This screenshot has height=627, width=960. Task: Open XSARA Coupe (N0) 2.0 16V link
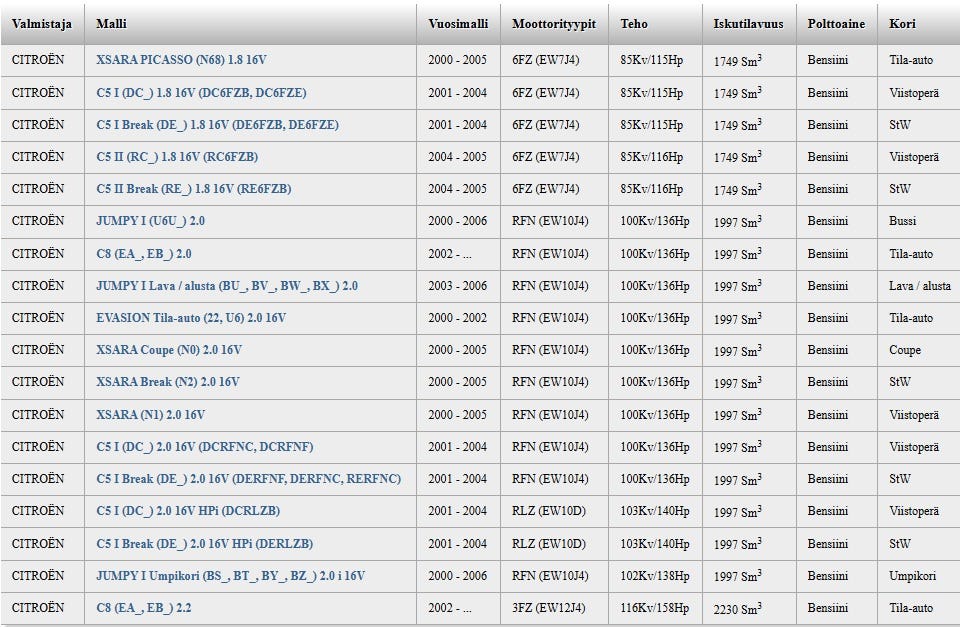tap(169, 350)
